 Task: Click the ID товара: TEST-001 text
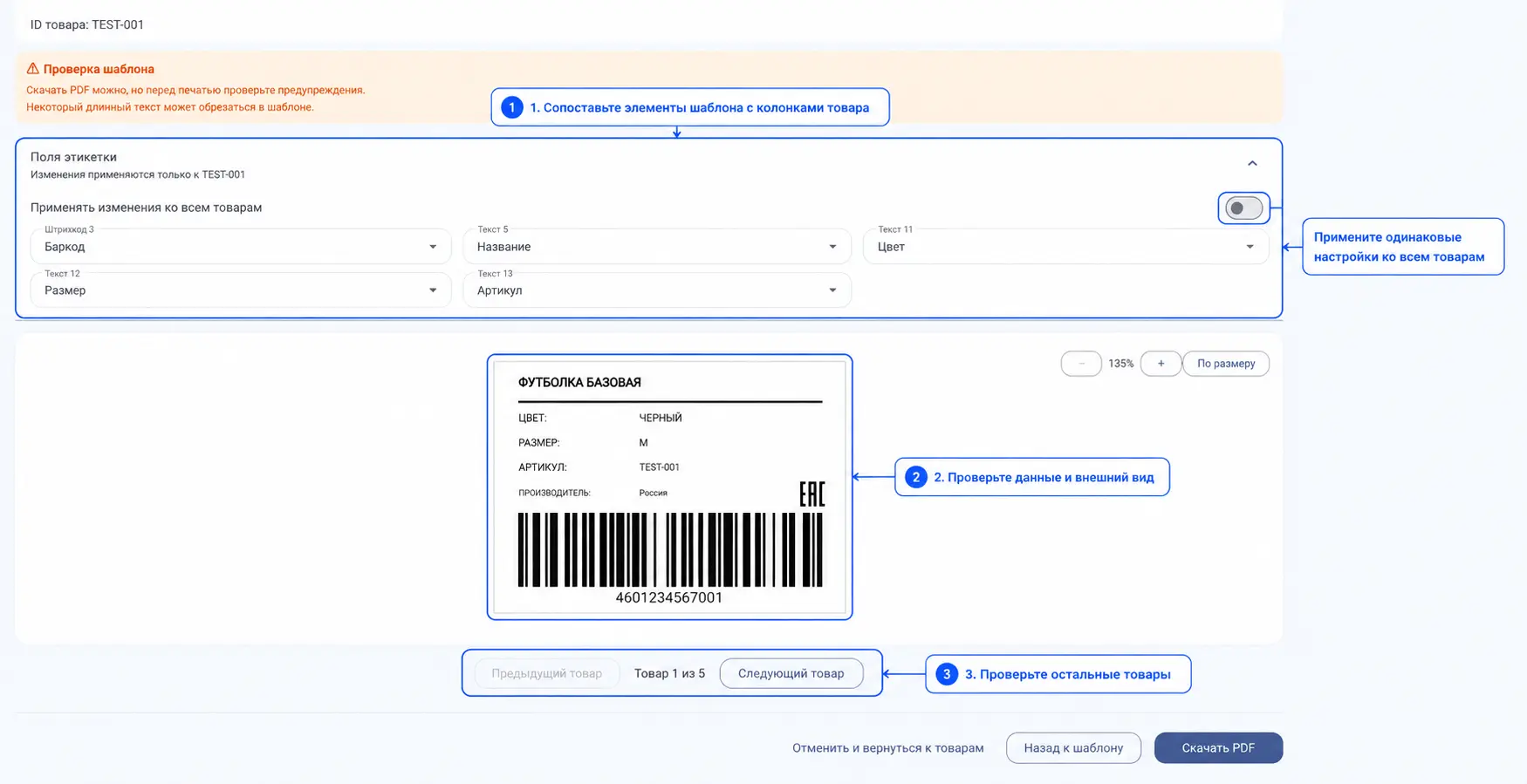click(87, 24)
